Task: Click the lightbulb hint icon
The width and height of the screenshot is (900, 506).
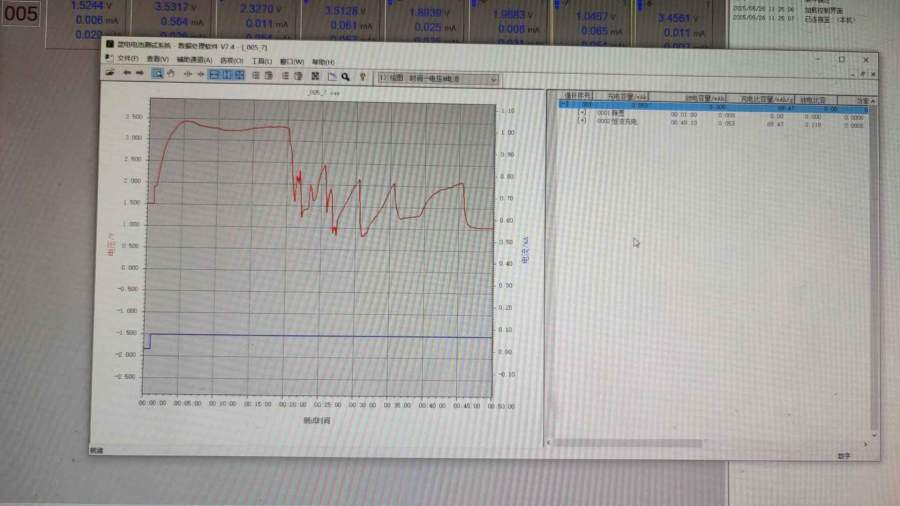Action: (x=361, y=76)
